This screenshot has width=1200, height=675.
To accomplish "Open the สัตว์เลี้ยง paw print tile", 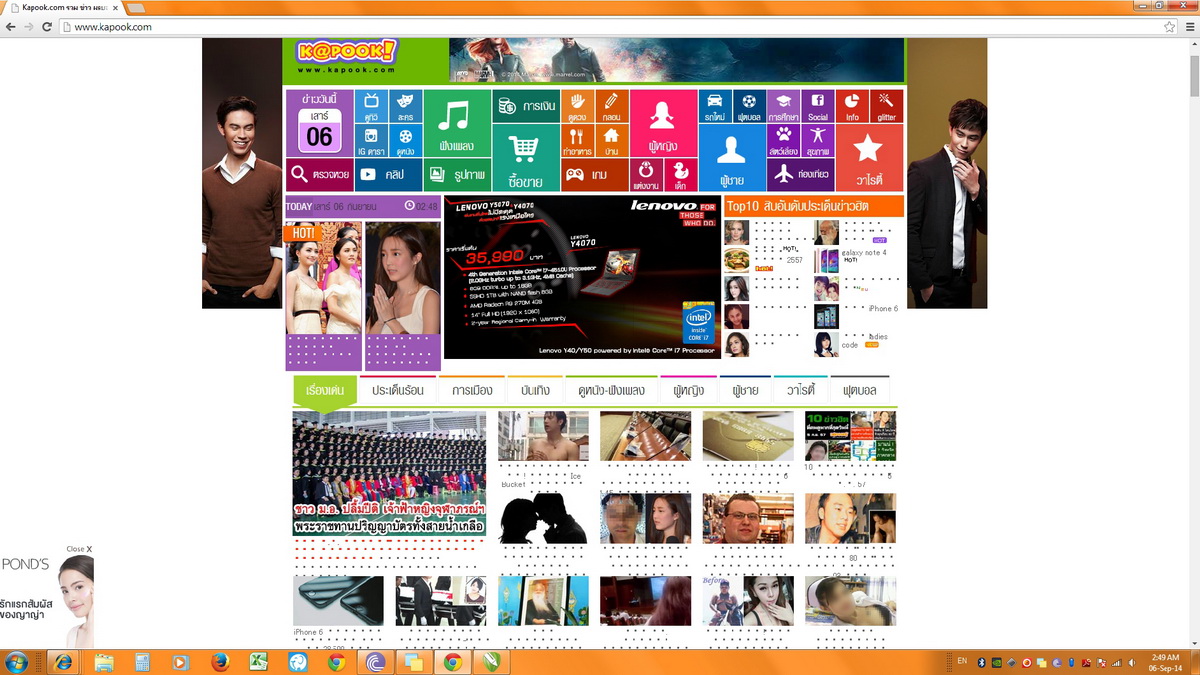I will click(783, 140).
